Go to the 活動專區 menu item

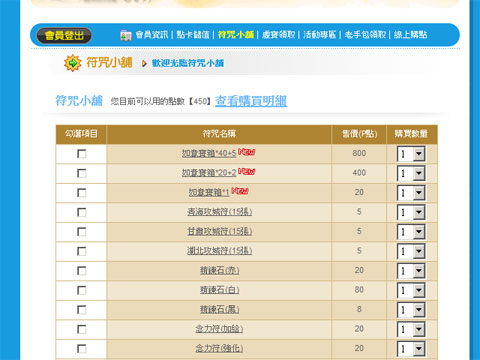point(319,35)
